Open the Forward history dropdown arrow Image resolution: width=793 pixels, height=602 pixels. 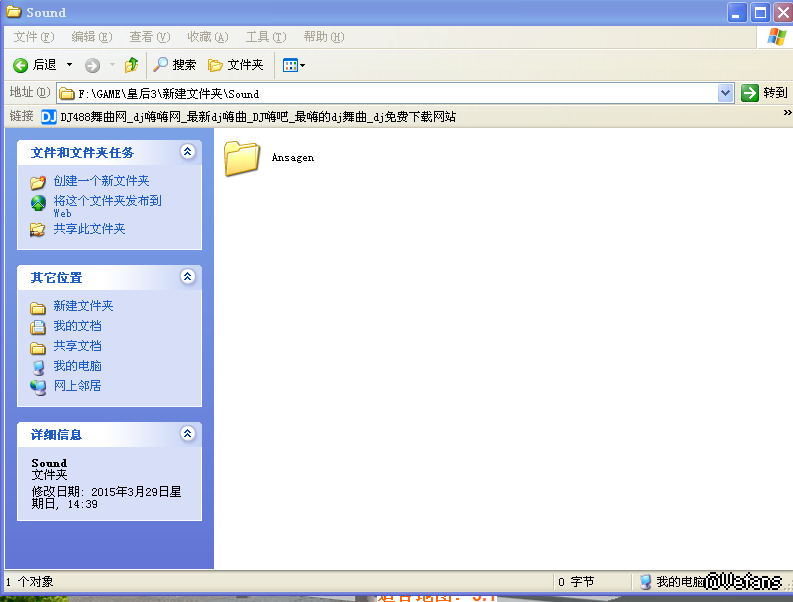click(112, 65)
